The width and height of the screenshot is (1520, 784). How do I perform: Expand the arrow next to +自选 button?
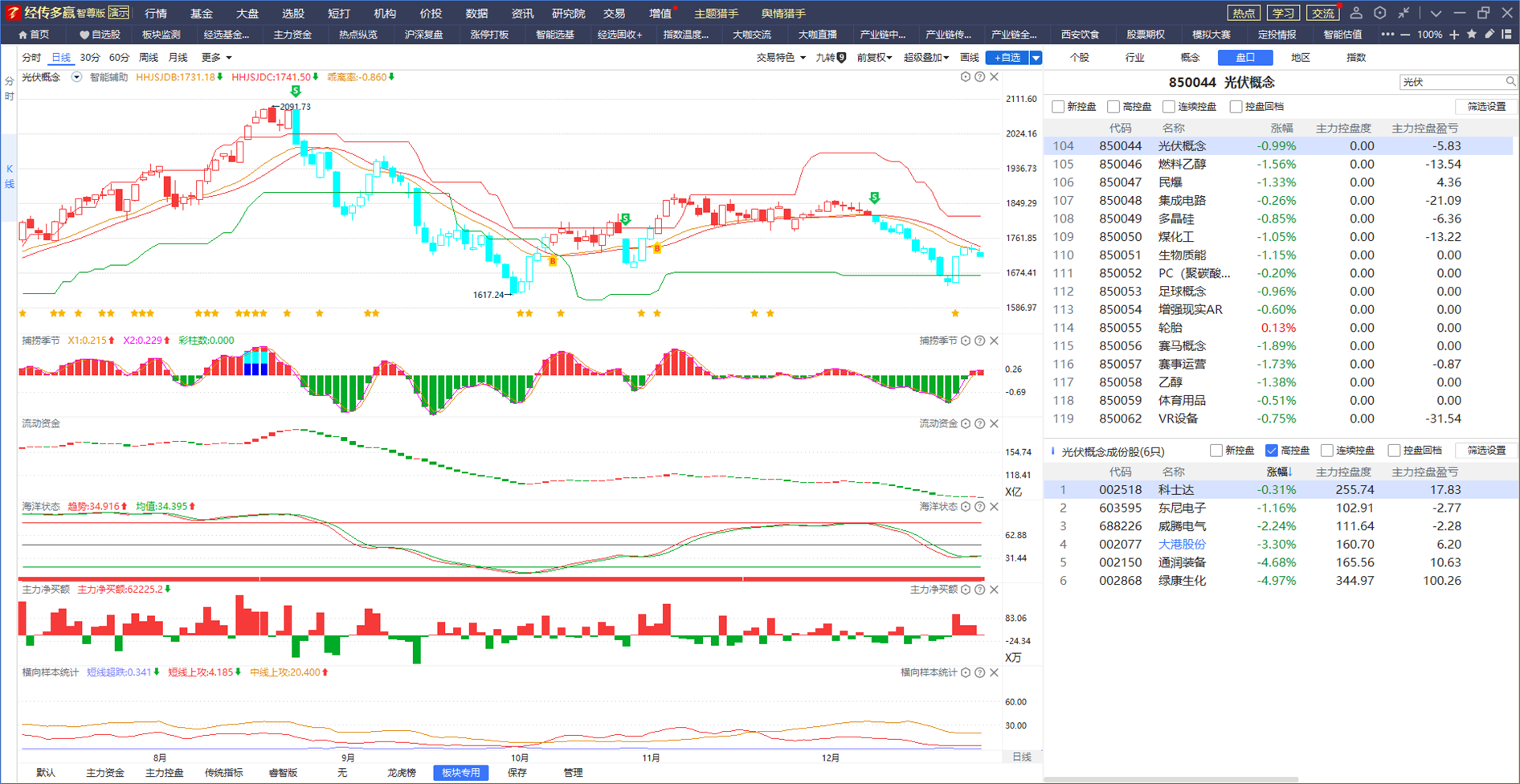point(1036,58)
